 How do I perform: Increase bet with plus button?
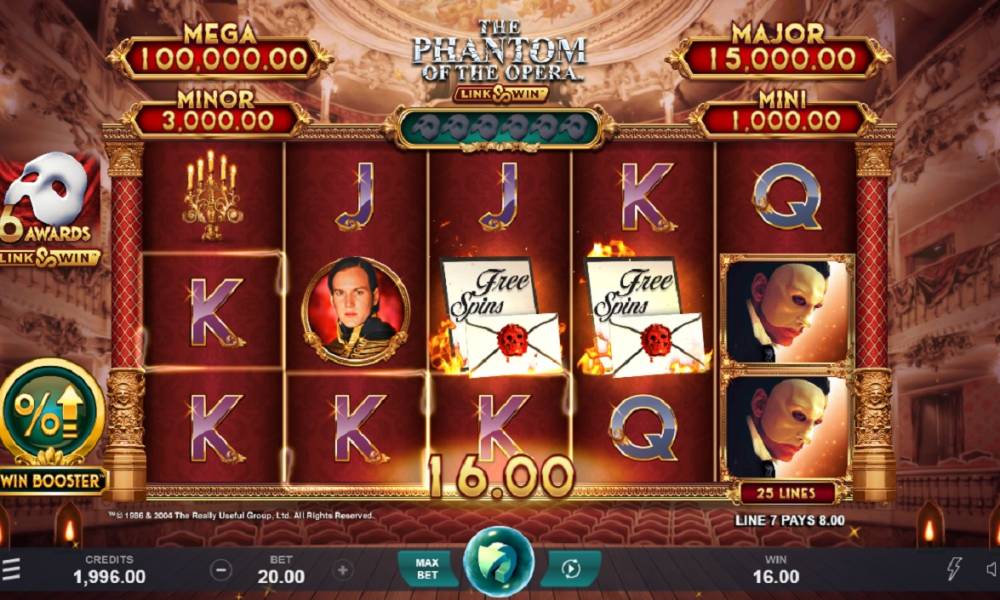click(342, 569)
